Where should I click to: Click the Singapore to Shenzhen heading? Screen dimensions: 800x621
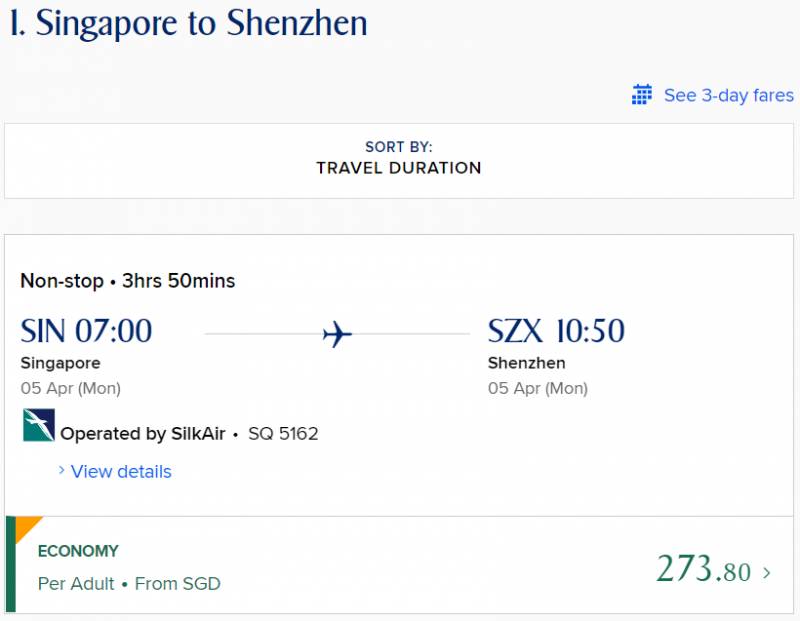tap(189, 24)
